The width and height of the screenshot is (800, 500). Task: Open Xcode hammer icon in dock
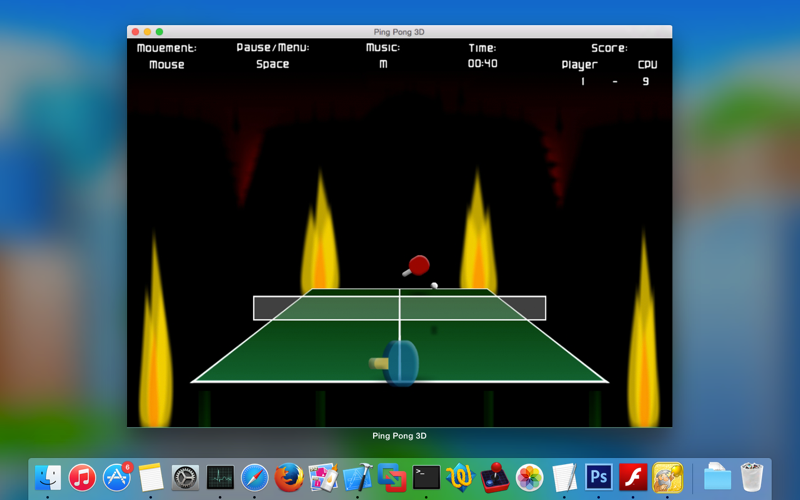[358, 478]
